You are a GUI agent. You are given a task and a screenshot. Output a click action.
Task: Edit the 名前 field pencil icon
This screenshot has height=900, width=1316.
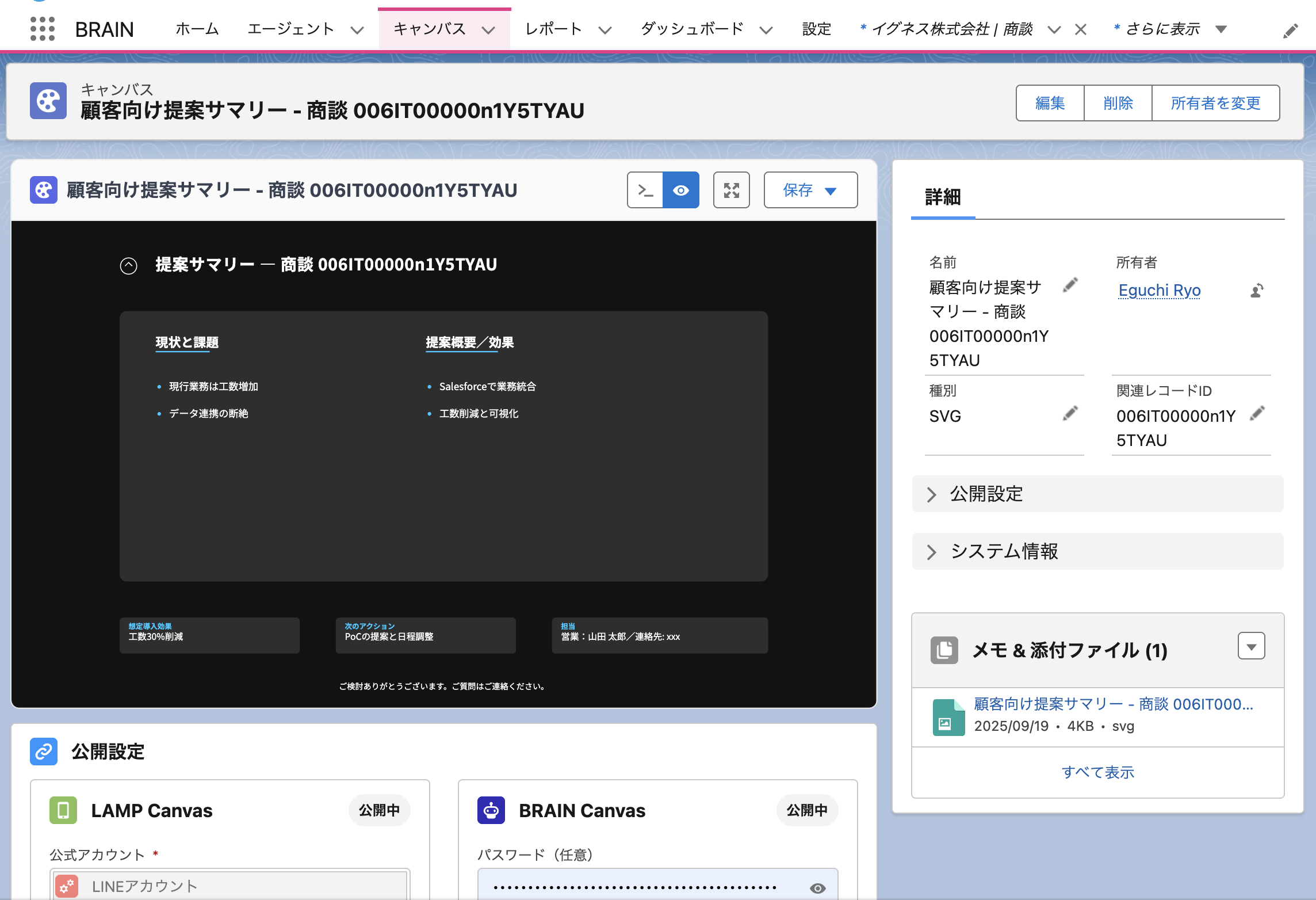click(x=1070, y=285)
